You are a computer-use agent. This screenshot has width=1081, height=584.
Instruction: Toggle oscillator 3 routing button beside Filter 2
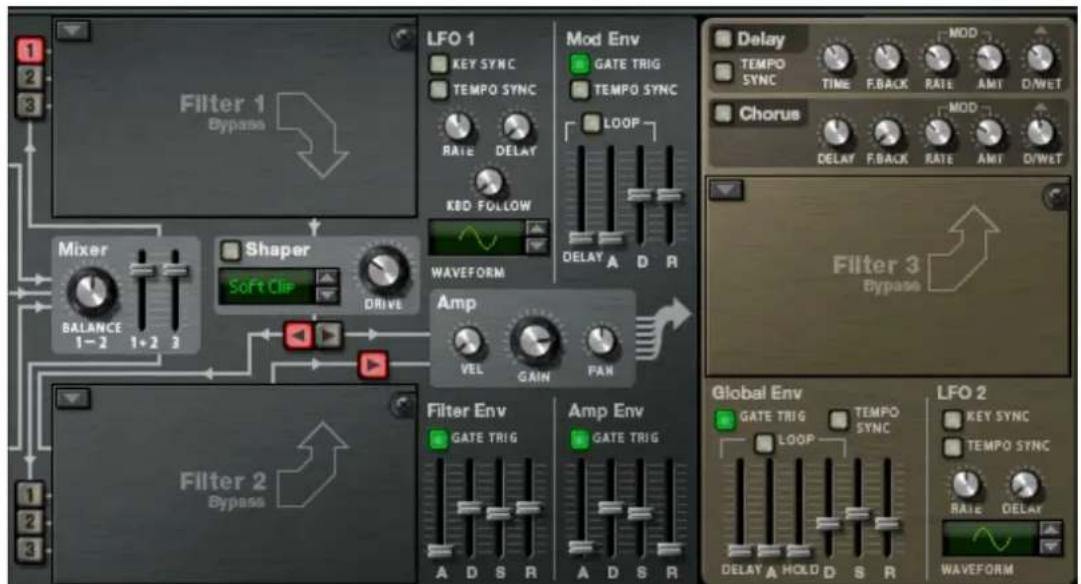[x=30, y=550]
